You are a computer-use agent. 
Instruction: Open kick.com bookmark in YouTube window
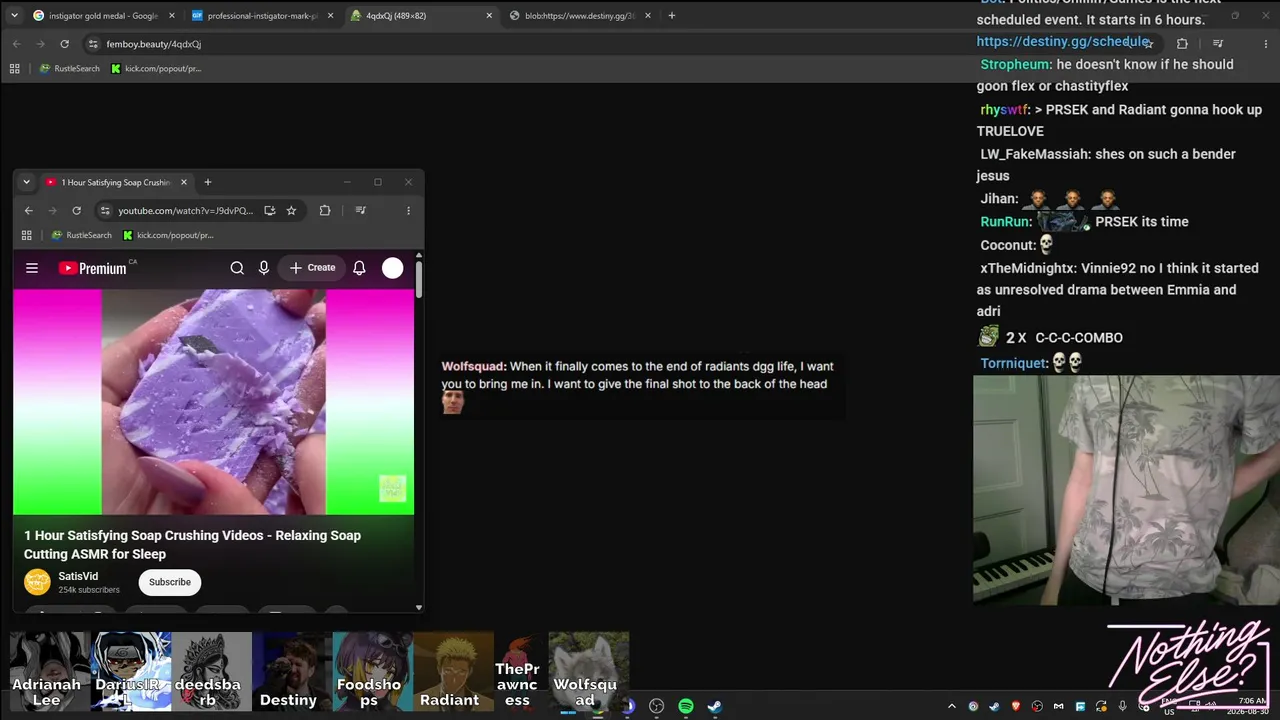(x=168, y=236)
